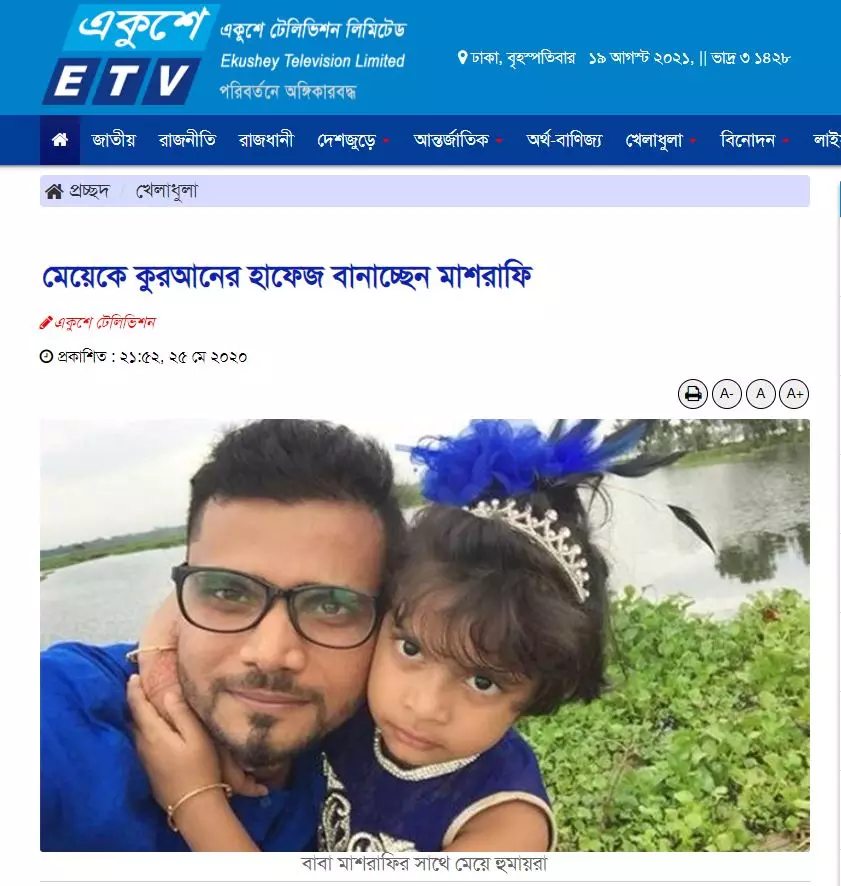Click the একুশে টেলিভিশন author link
841x886 pixels.
pos(104,323)
